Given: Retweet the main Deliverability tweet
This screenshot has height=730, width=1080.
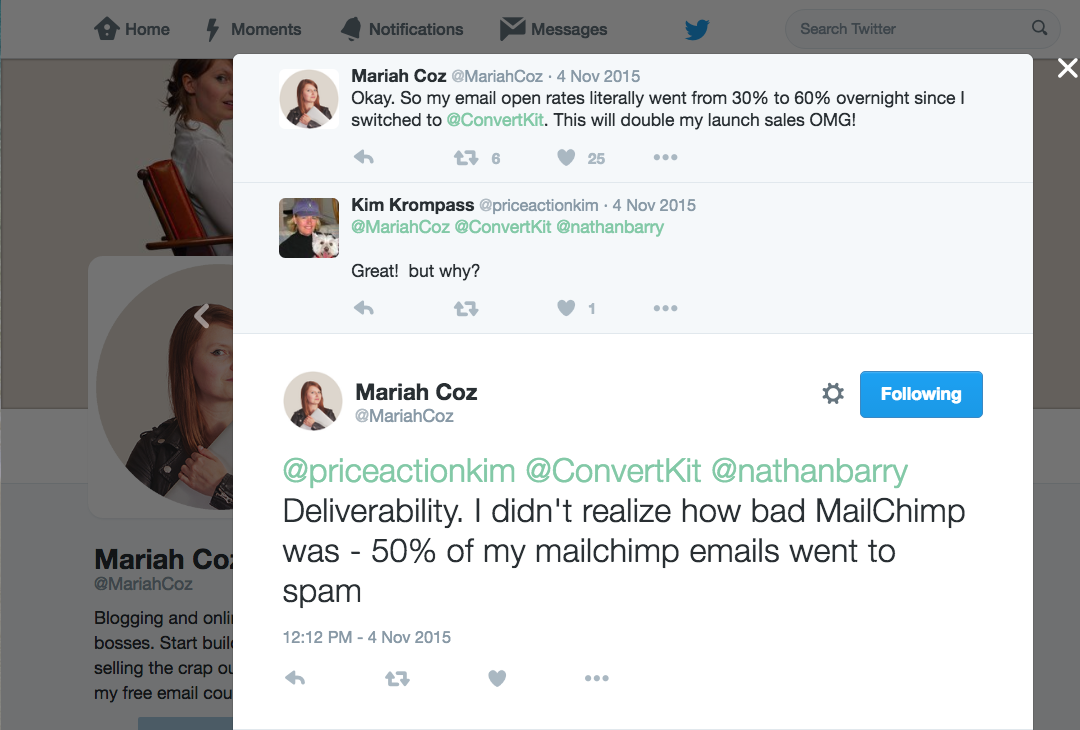Looking at the screenshot, I should 397,678.
